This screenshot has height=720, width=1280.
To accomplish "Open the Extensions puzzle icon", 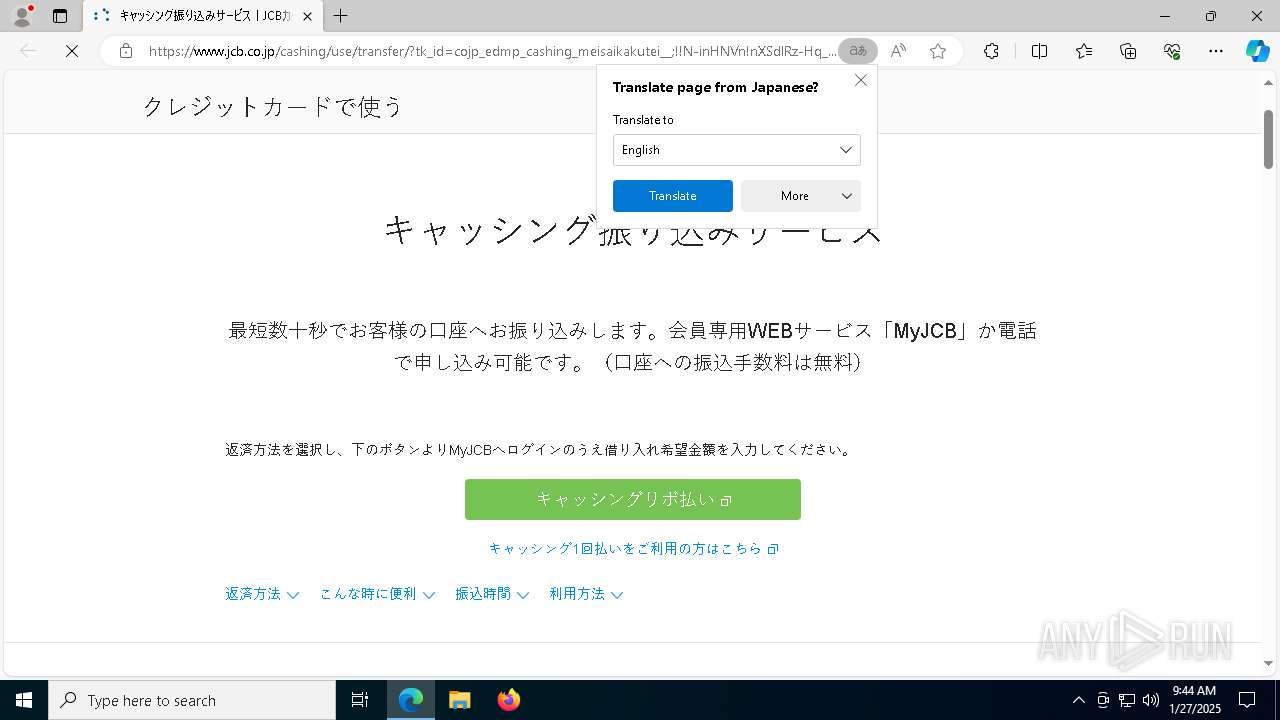I will [x=991, y=51].
